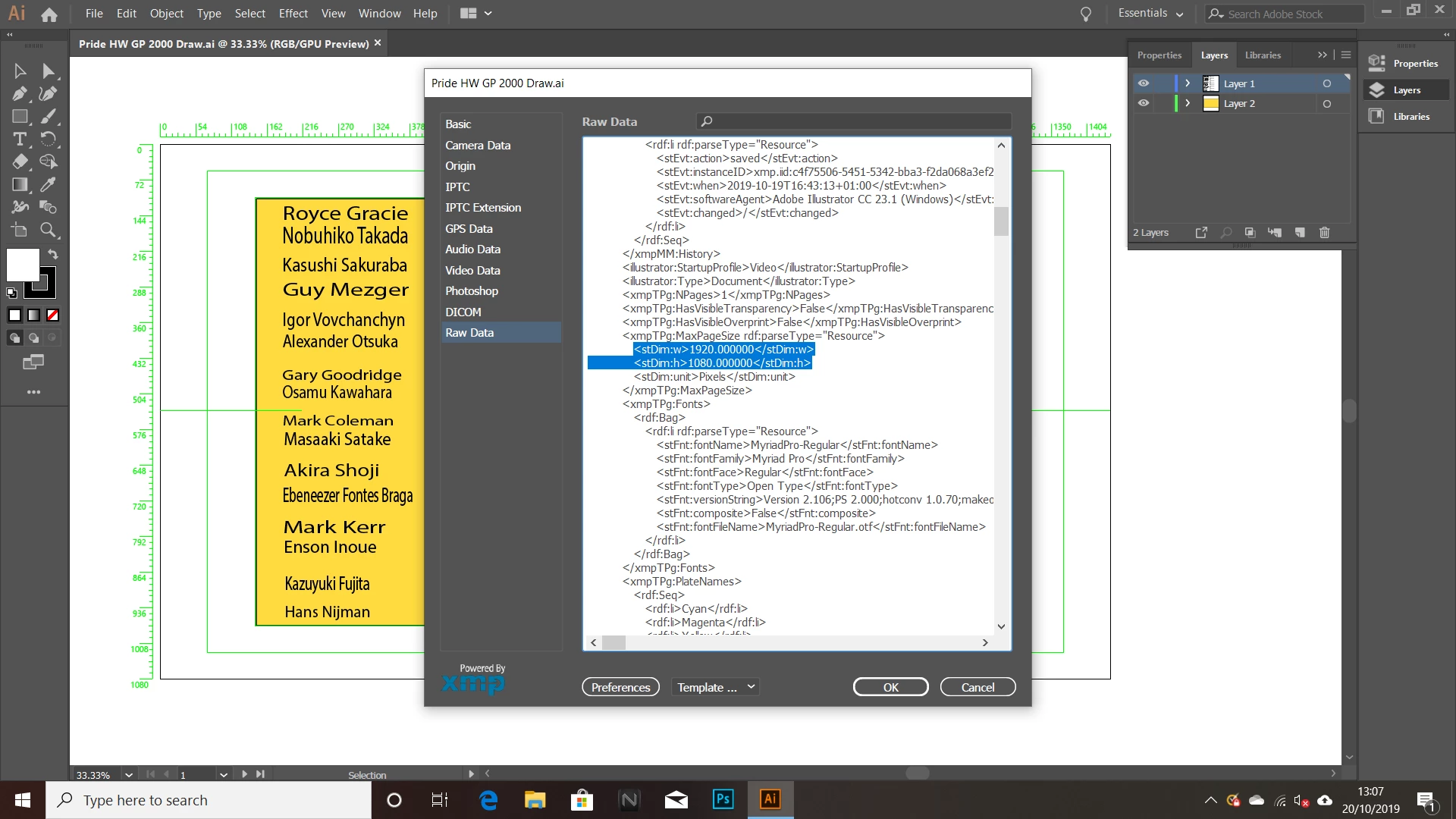Expand Layer 2 contents
The height and width of the screenshot is (819, 1456).
tap(1188, 103)
